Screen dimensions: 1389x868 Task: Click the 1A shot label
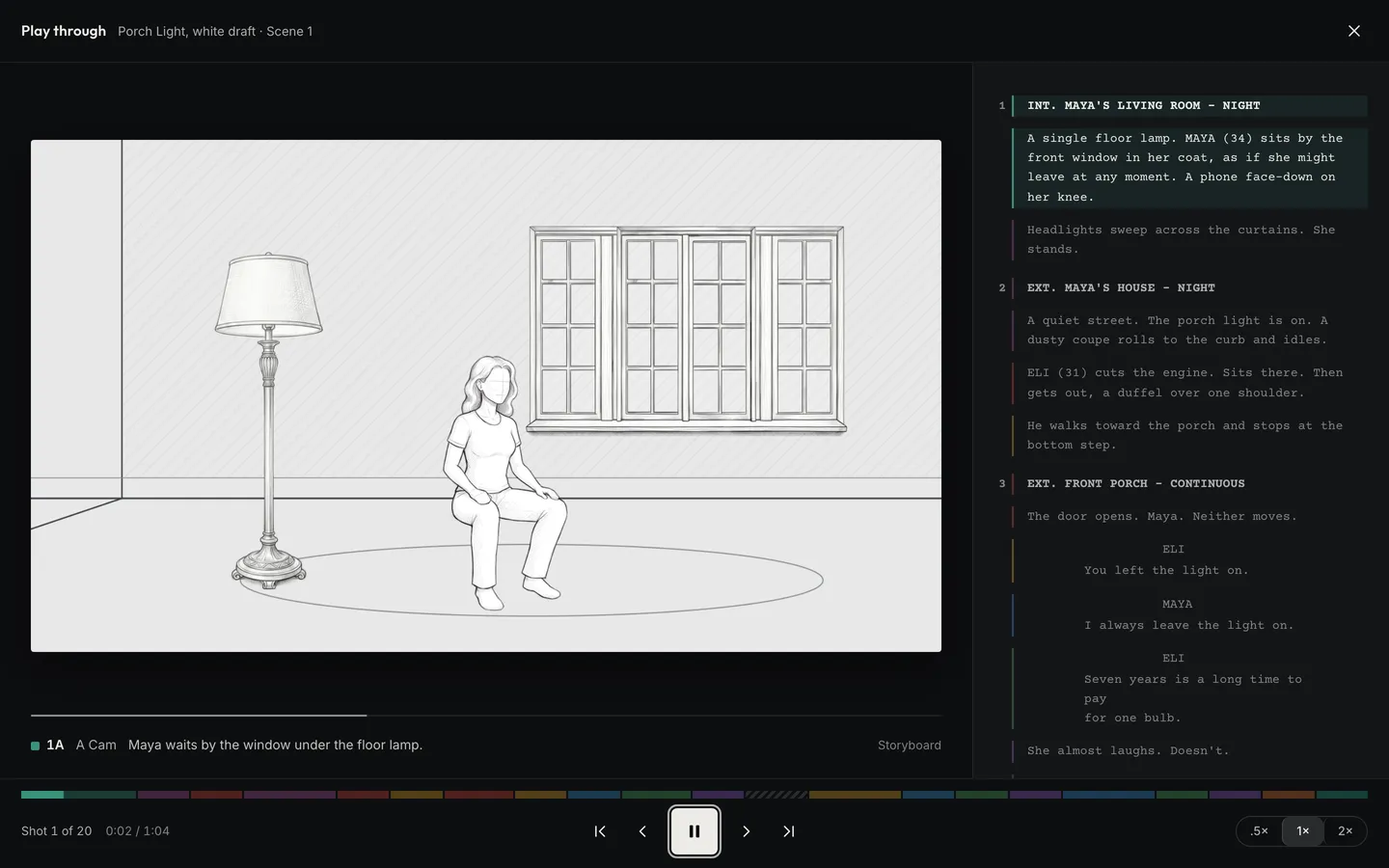pyautogui.click(x=55, y=746)
